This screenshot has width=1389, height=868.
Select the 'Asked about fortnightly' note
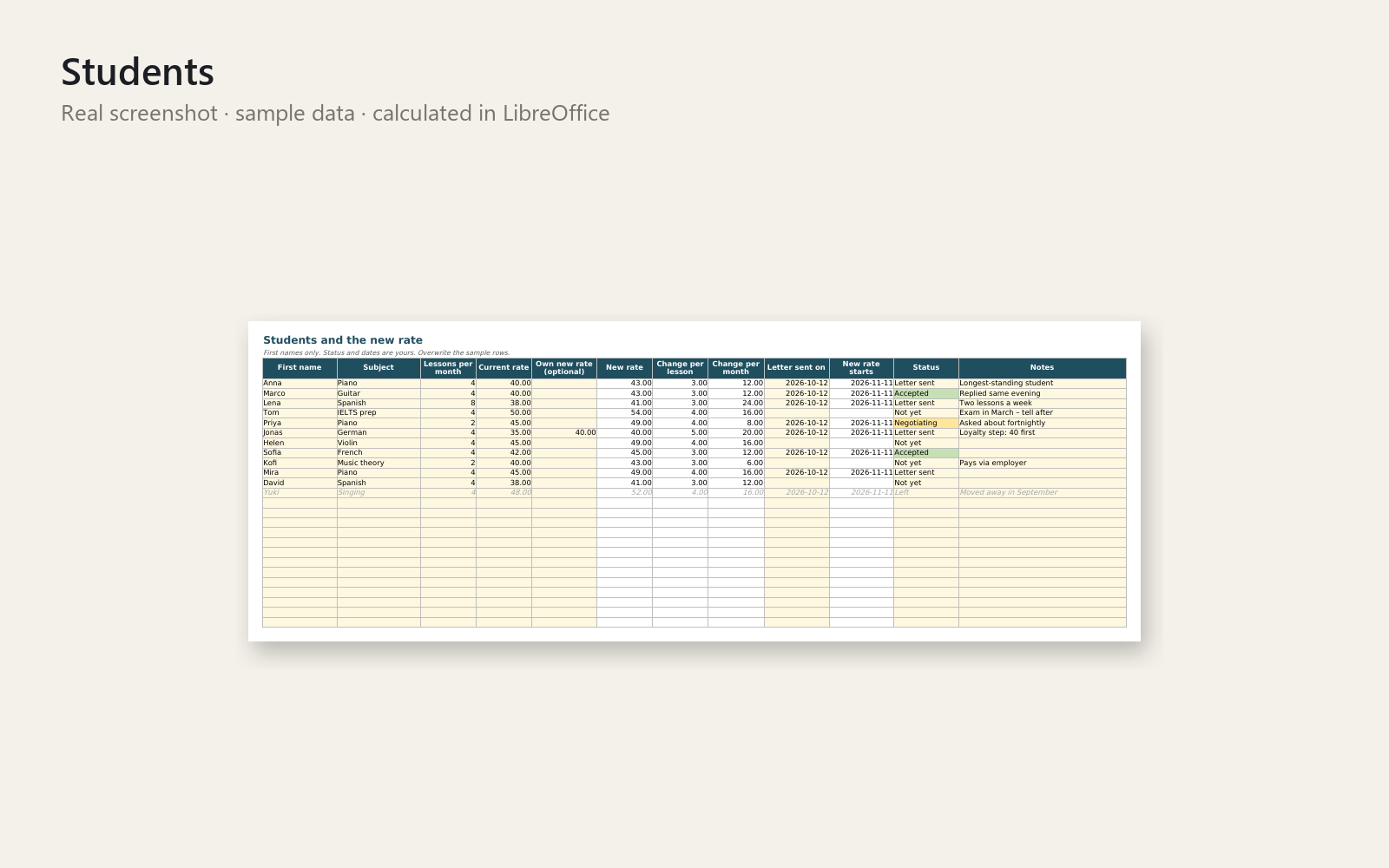click(x=1043, y=424)
